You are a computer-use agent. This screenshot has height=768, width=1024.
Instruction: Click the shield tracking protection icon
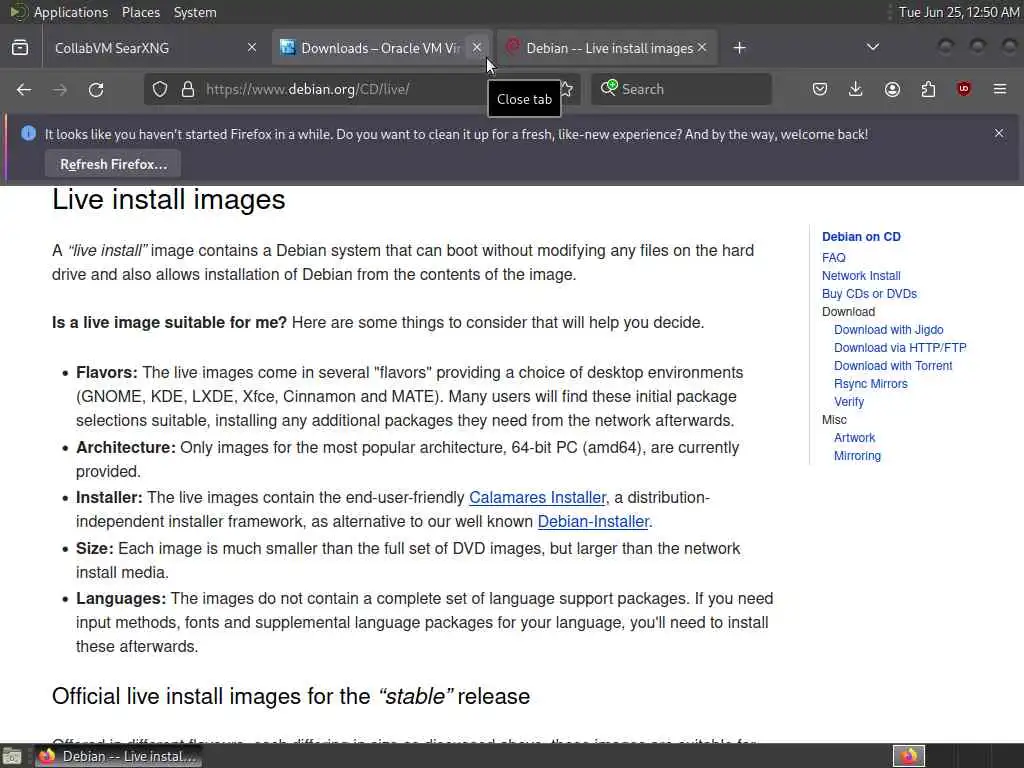pos(160,89)
